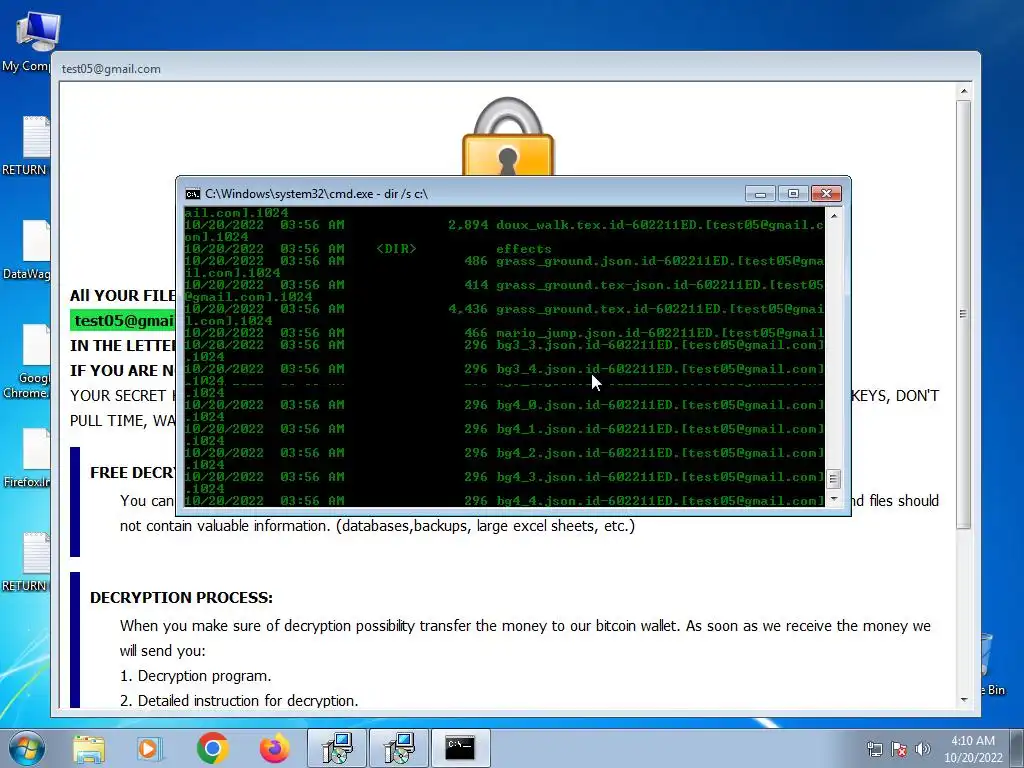This screenshot has width=1024, height=768.
Task: Click the test05@gmail.com window title
Action: pyautogui.click(x=111, y=69)
